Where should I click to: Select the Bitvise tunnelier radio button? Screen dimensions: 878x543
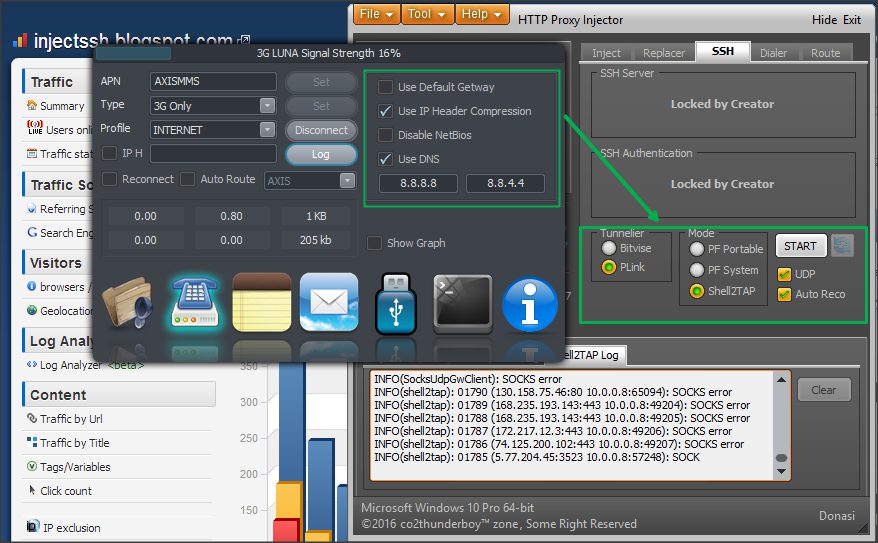[x=609, y=248]
